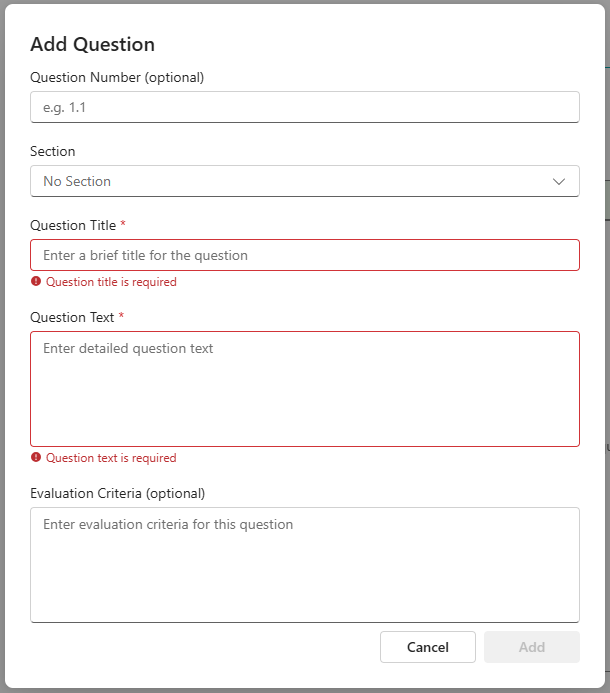Click the 'Question text is required' message
The image size is (610, 693).
111,458
